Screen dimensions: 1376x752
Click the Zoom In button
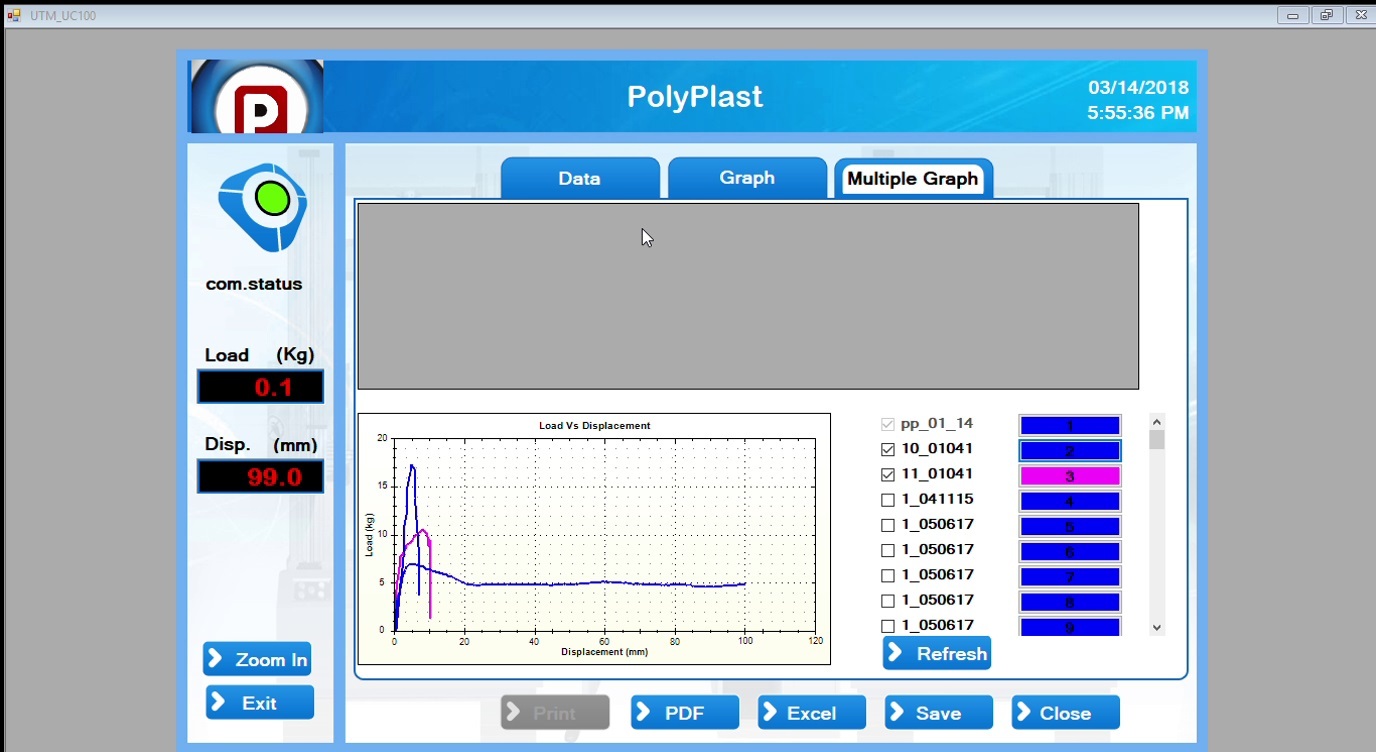258,659
